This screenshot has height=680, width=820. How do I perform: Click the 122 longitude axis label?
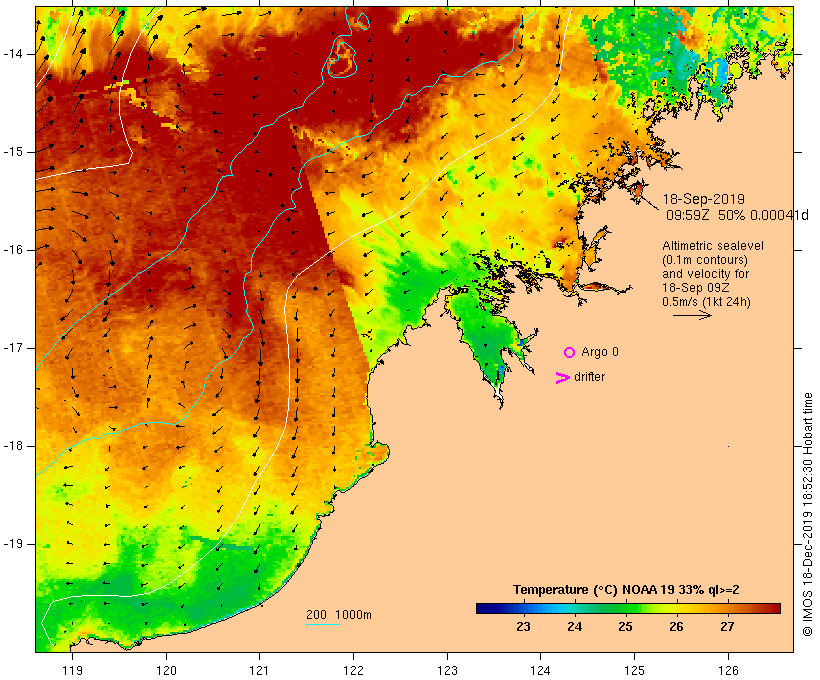point(354,670)
